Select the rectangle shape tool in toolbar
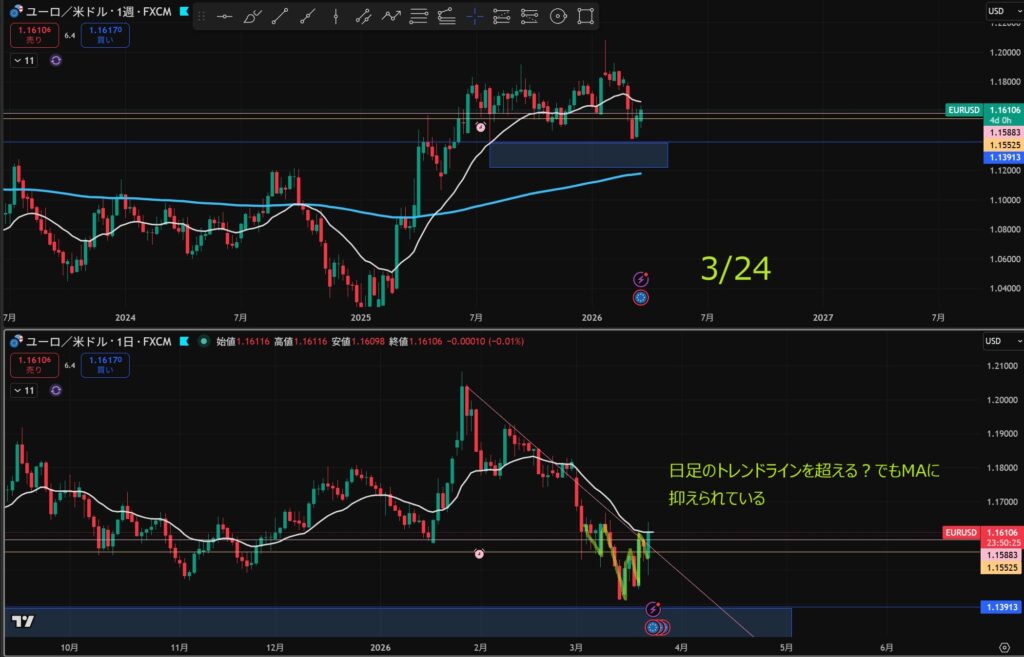Screen dimensions: 1024x657 click(x=586, y=16)
